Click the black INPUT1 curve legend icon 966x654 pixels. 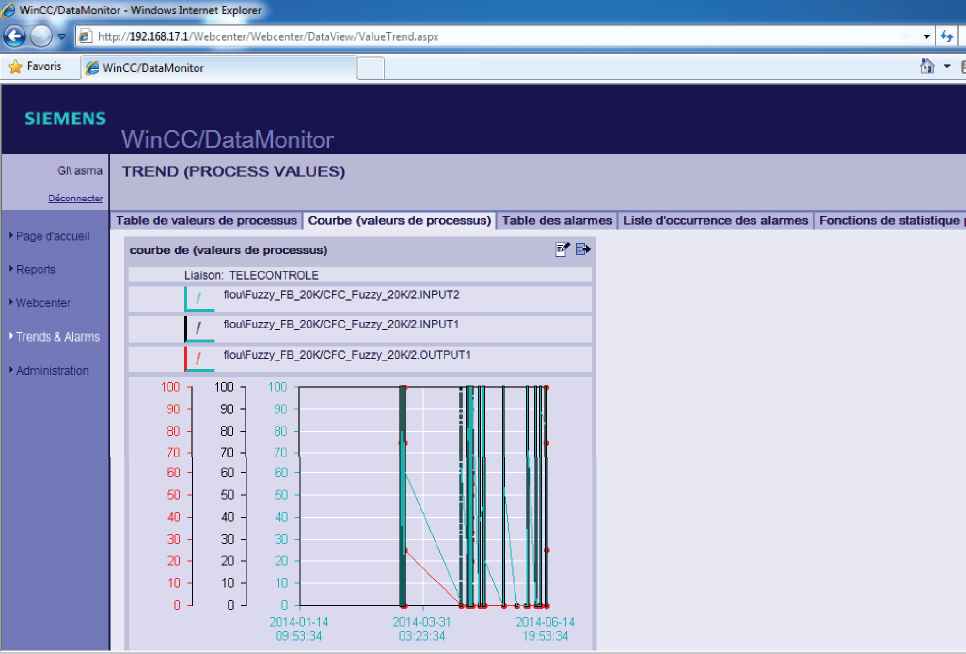198,328
